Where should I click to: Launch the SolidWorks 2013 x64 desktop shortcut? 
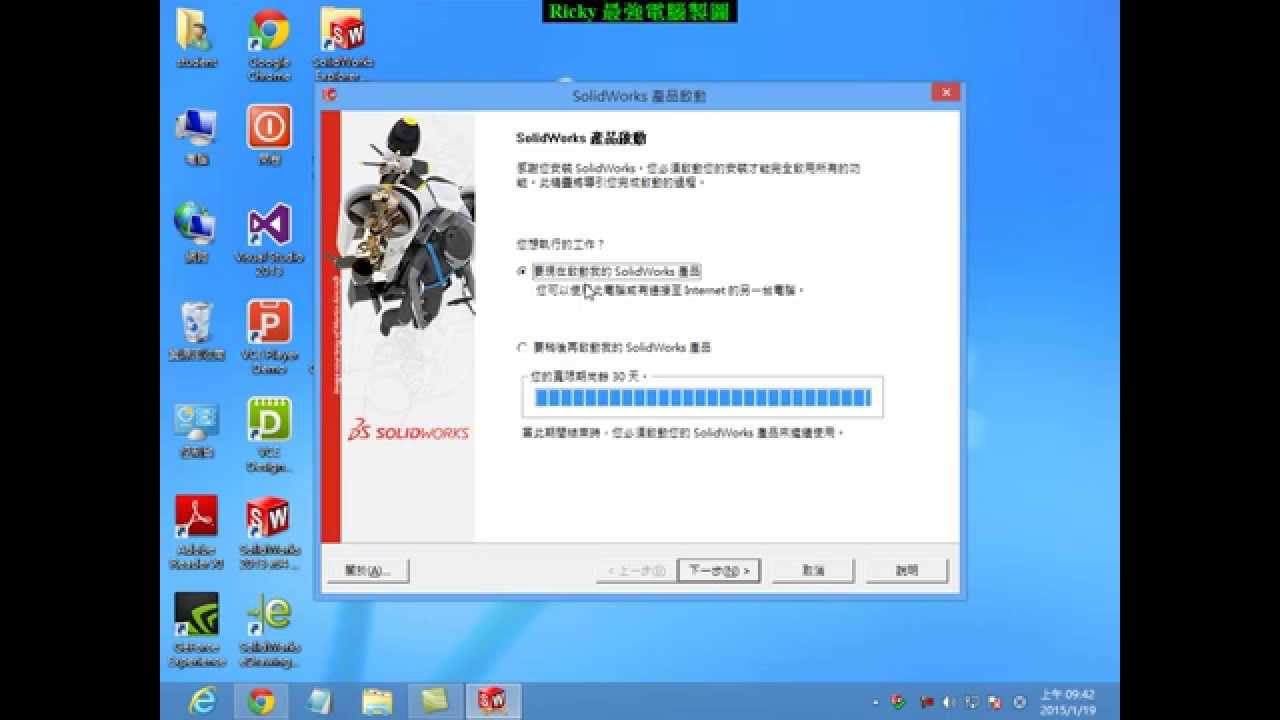point(269,532)
